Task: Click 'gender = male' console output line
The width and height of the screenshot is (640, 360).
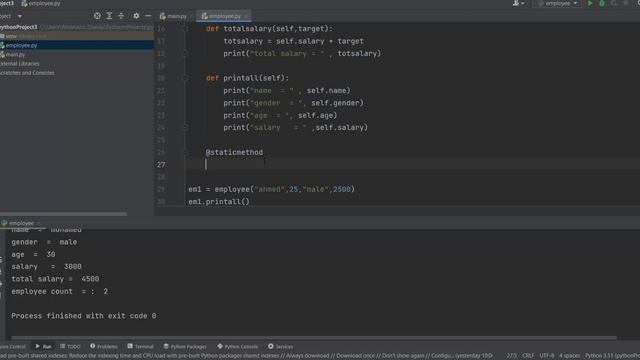Action: click(x=44, y=242)
